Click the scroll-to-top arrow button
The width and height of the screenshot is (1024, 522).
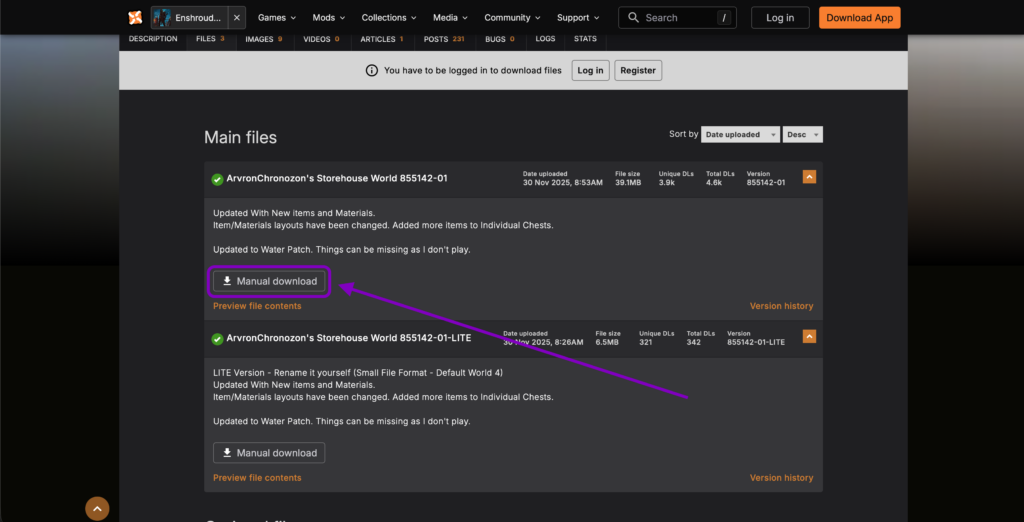[x=97, y=508]
